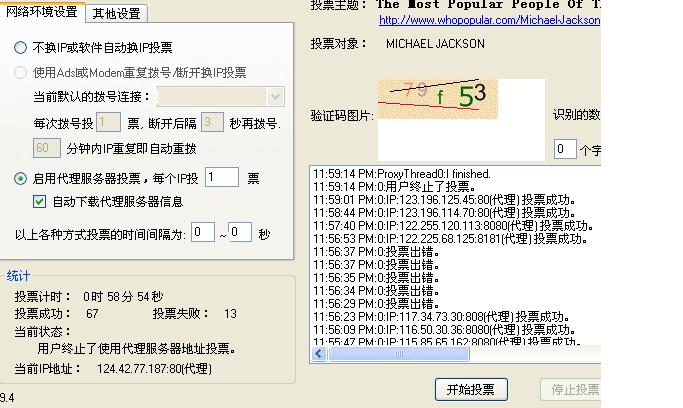
Task: Click the first time interval field
Action: [x=203, y=233]
